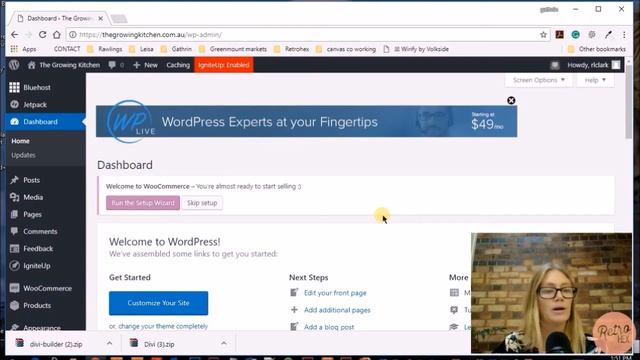Open the Updates submenu item
The image size is (640, 360).
(23, 155)
